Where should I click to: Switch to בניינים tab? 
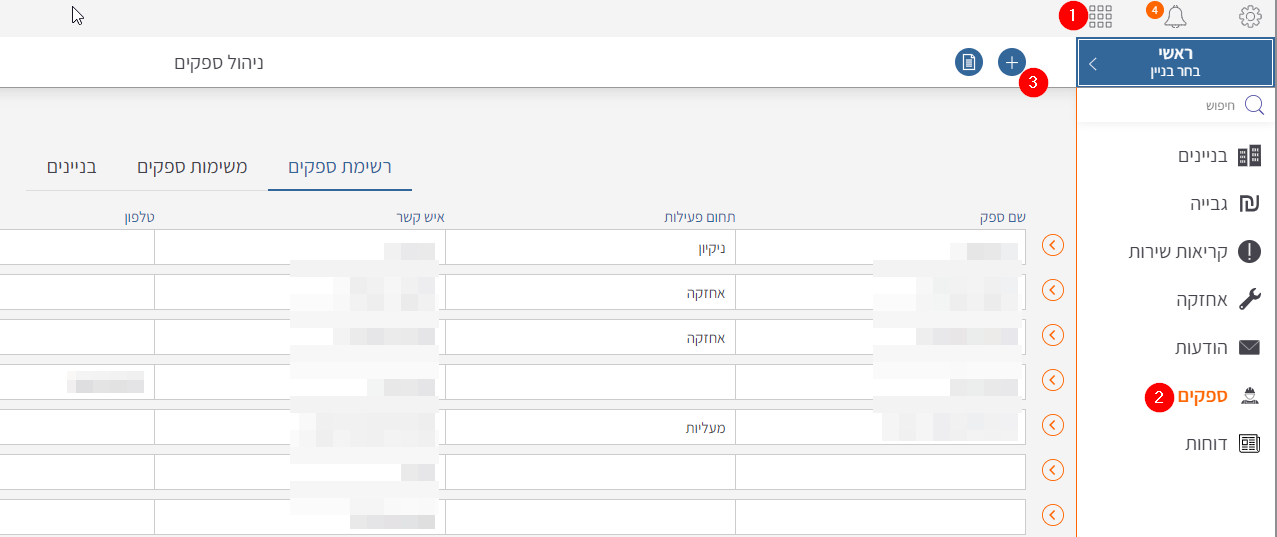pos(72,166)
